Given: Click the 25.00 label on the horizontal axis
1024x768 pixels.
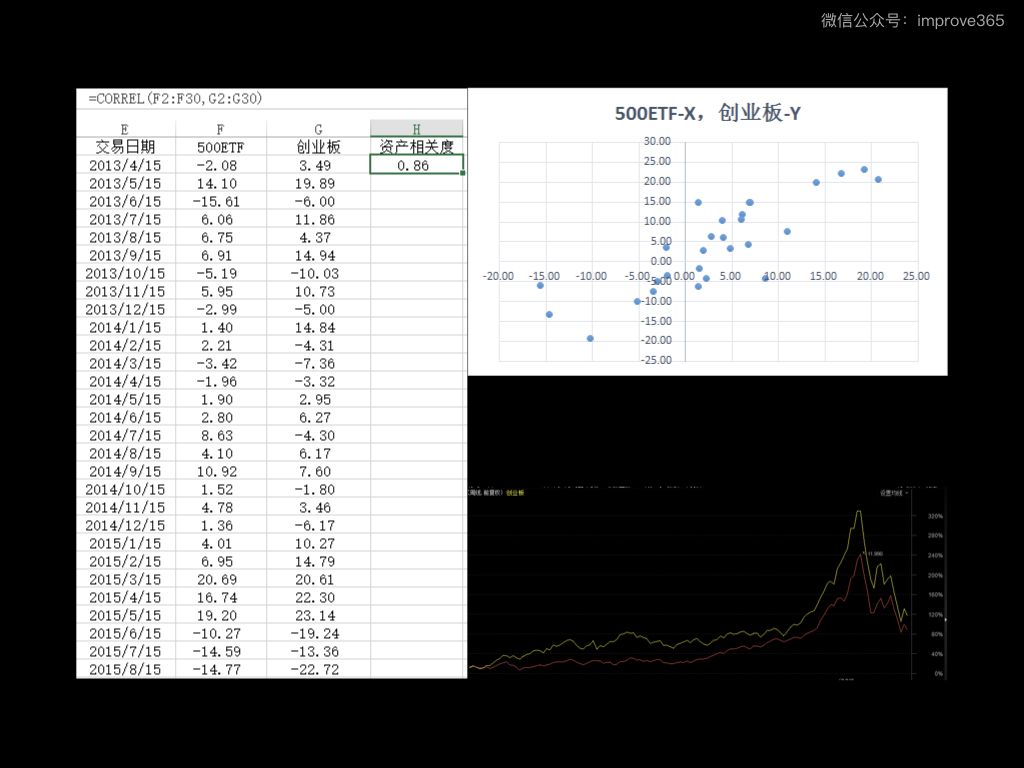Looking at the screenshot, I should [915, 276].
